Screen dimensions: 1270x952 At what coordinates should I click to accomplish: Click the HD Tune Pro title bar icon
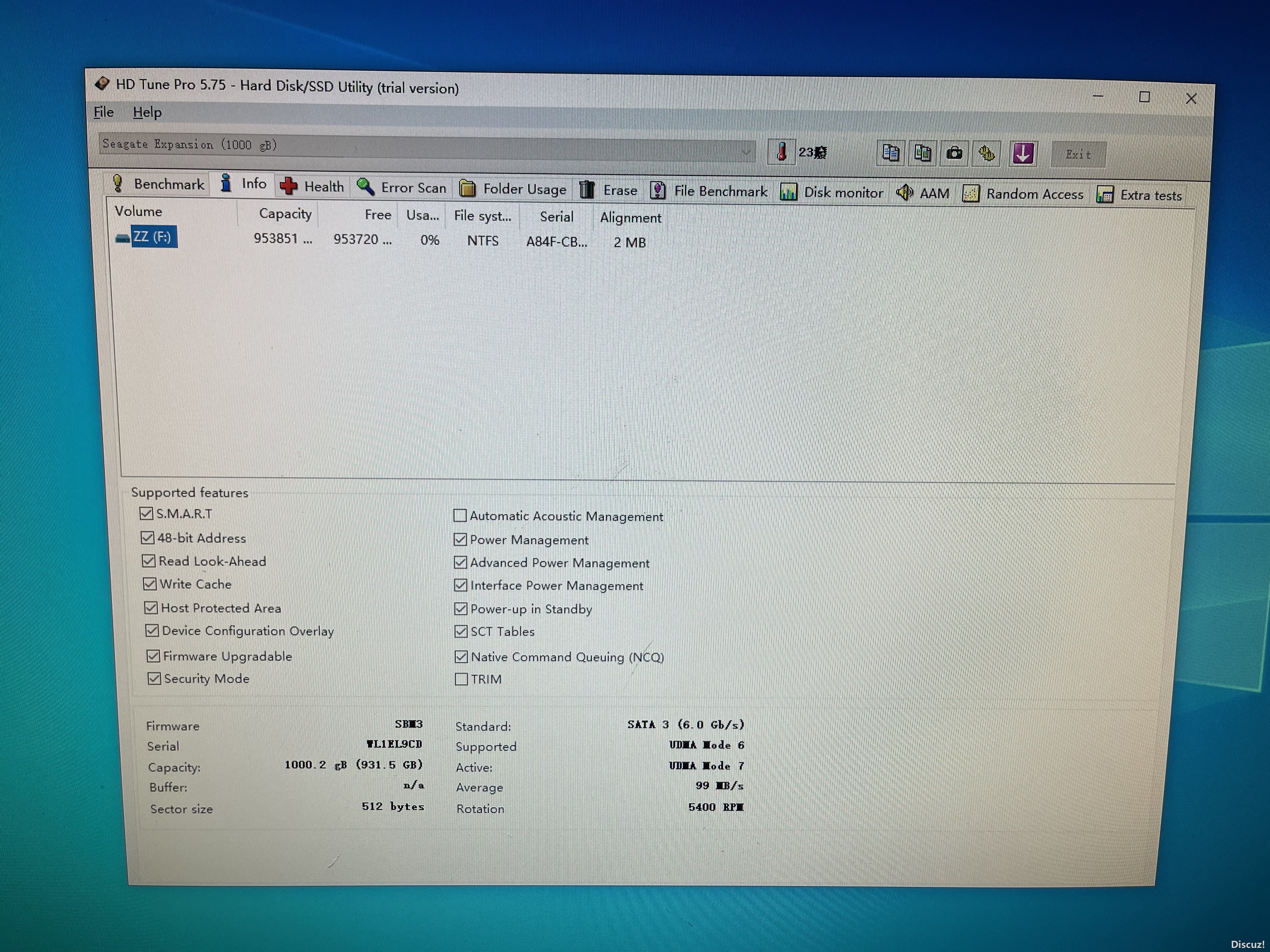[x=102, y=84]
